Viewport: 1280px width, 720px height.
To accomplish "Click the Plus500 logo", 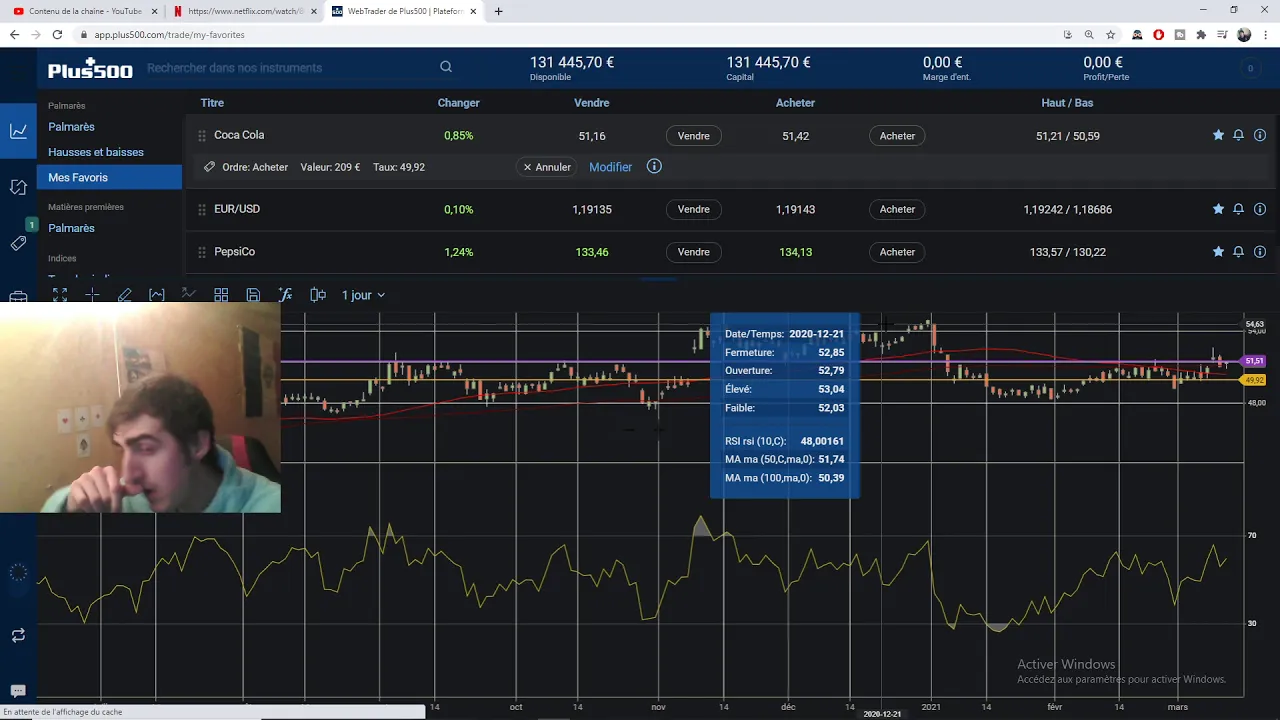I will 89,68.
